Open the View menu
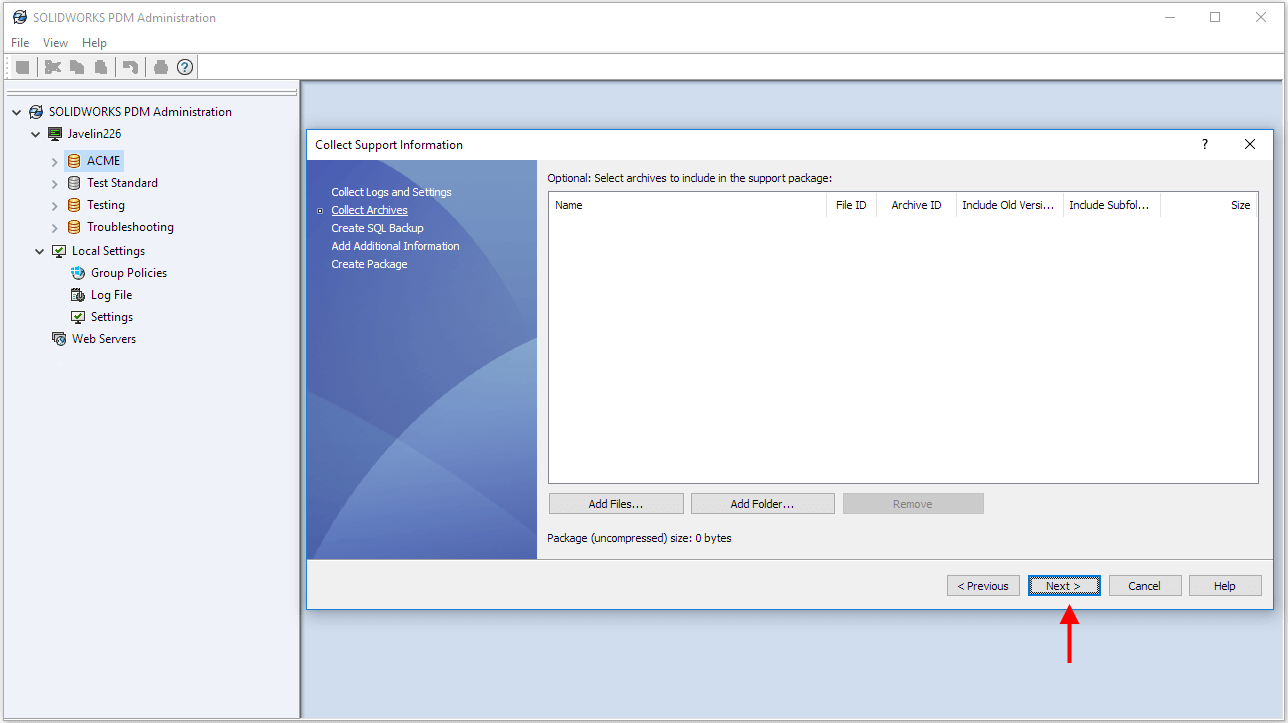The height and width of the screenshot is (723, 1288). click(56, 43)
